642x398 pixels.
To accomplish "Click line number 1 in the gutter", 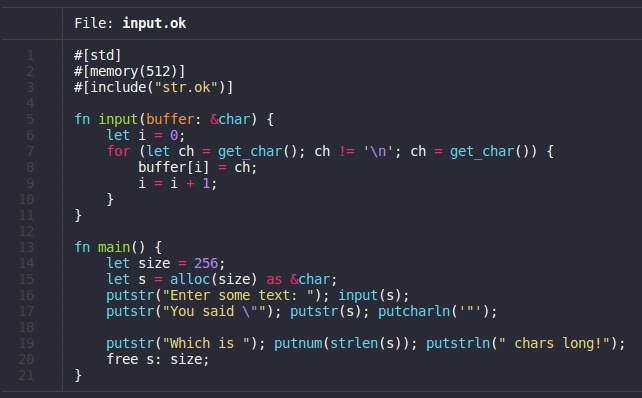I will [30, 55].
